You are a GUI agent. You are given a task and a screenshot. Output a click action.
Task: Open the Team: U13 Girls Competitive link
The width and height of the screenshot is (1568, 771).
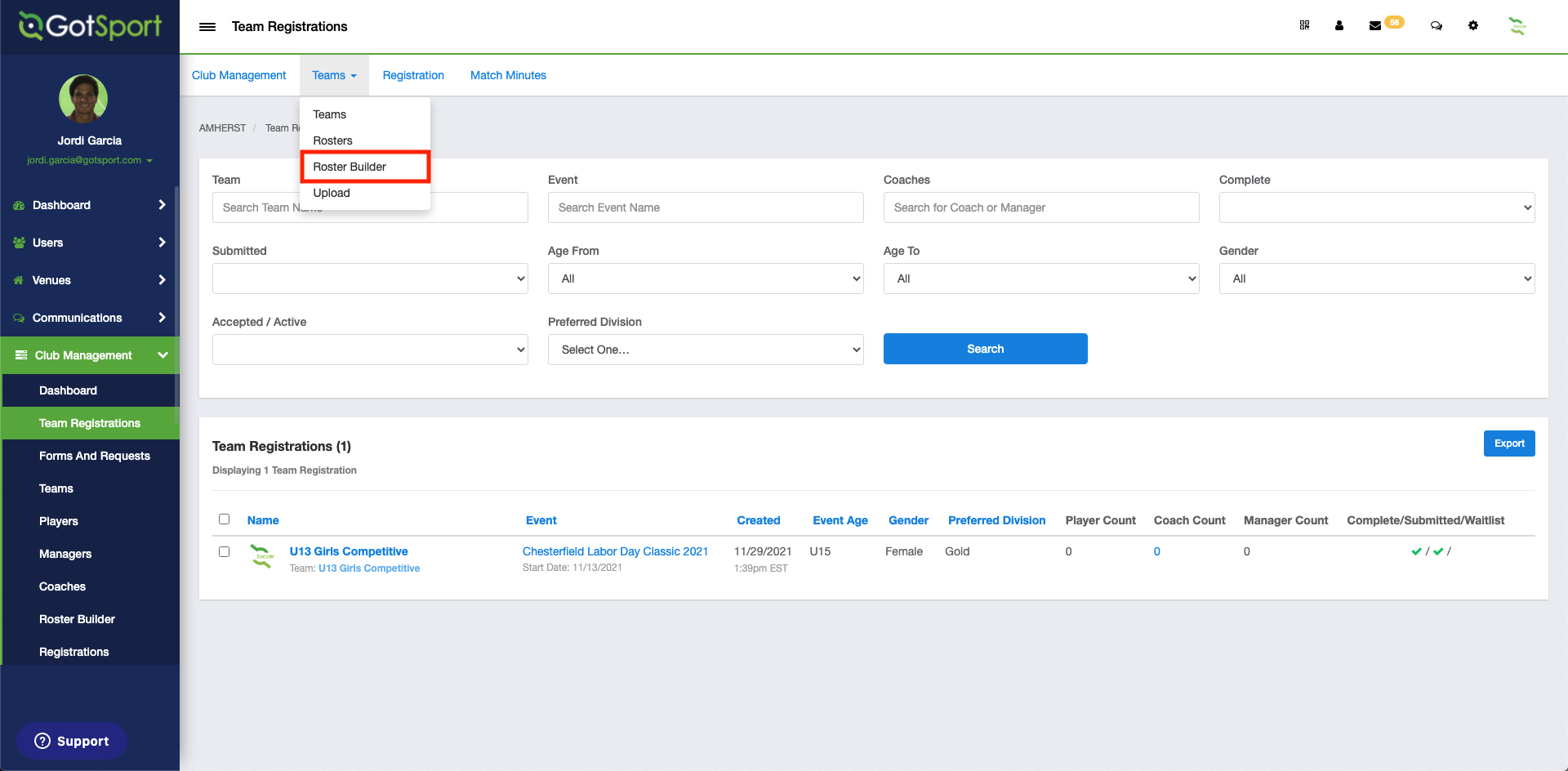[369, 568]
